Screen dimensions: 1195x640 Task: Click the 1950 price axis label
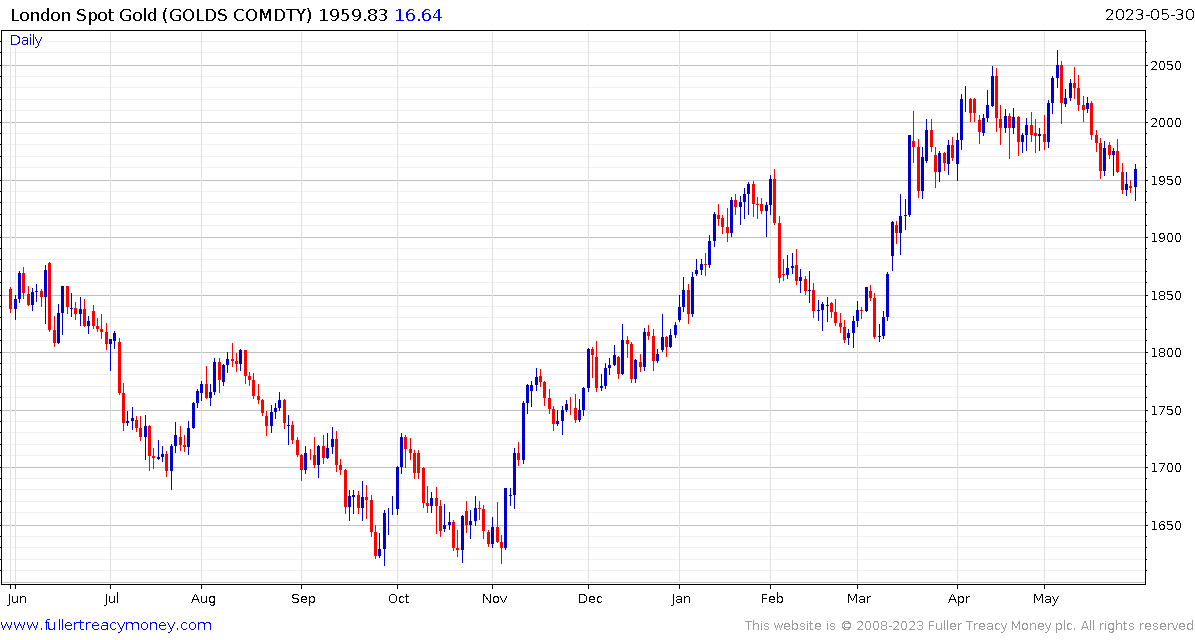pos(1167,181)
